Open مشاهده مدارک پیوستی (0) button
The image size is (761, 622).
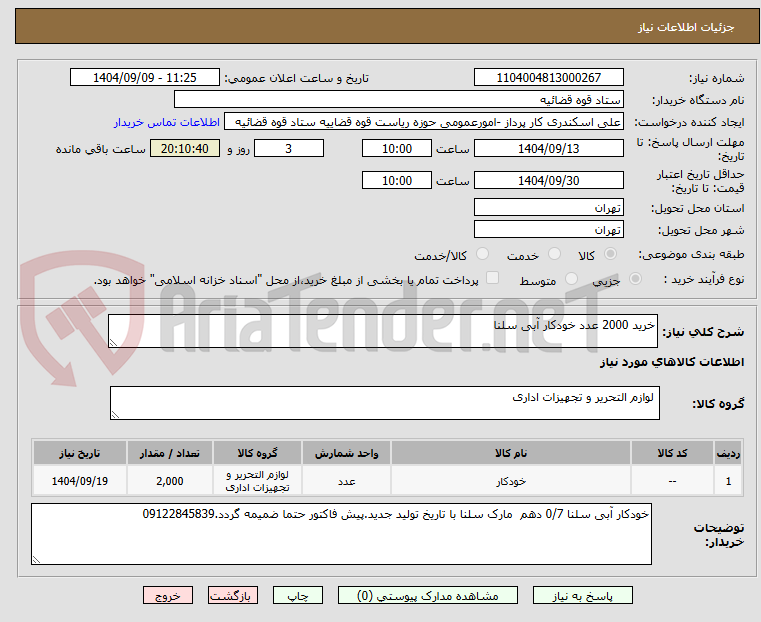[x=428, y=595]
